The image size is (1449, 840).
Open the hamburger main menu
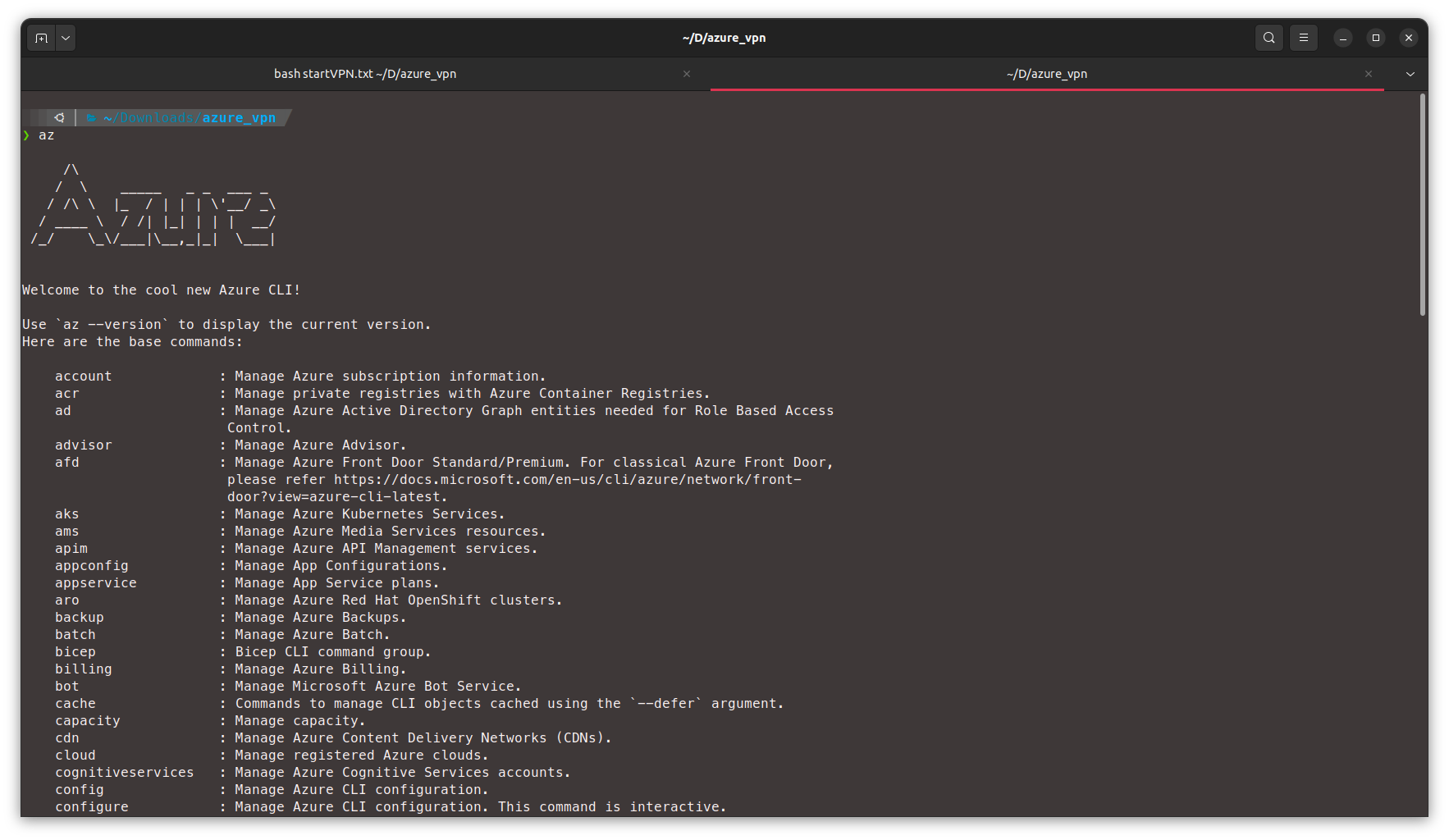pos(1303,37)
